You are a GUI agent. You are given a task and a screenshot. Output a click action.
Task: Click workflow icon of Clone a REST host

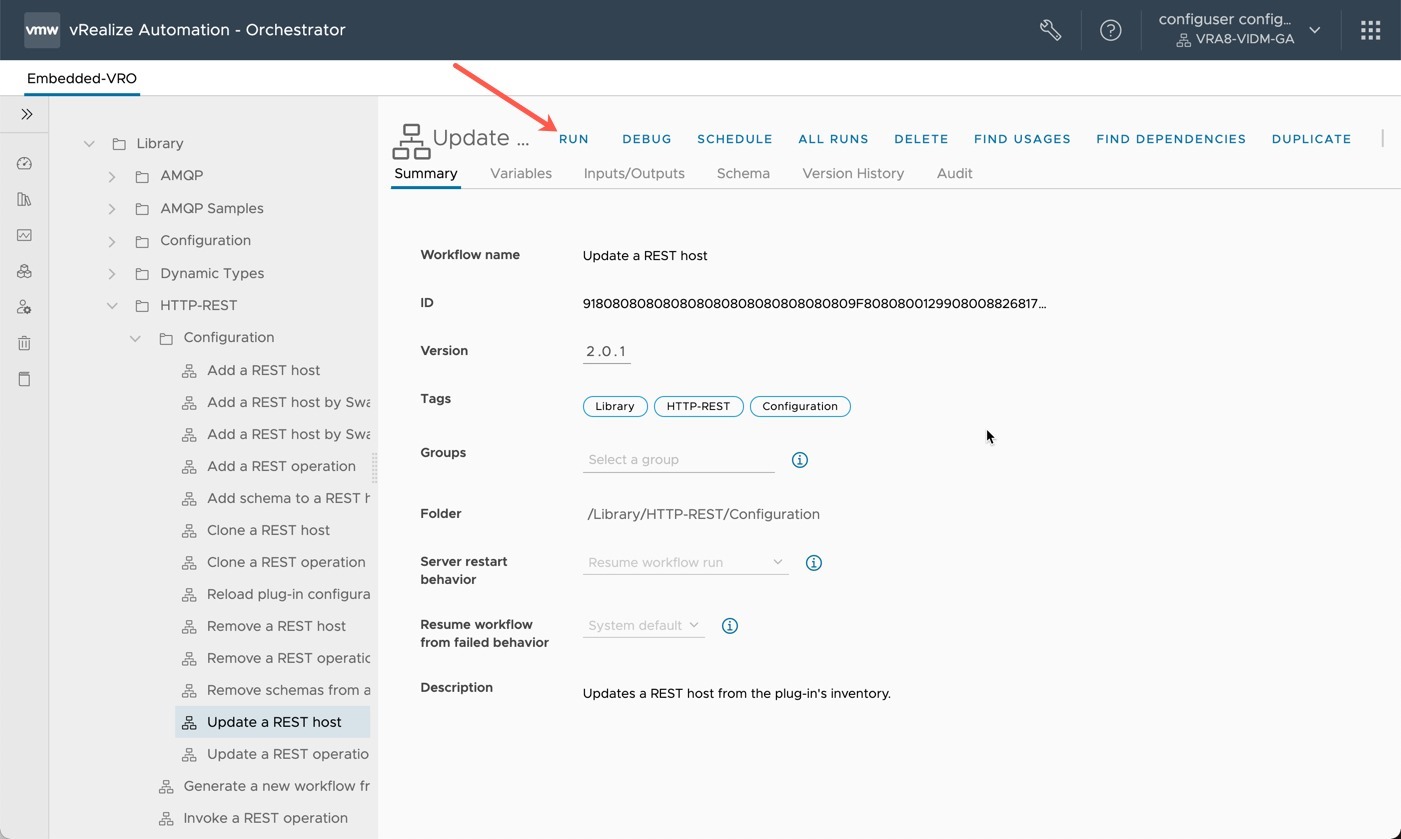click(189, 530)
